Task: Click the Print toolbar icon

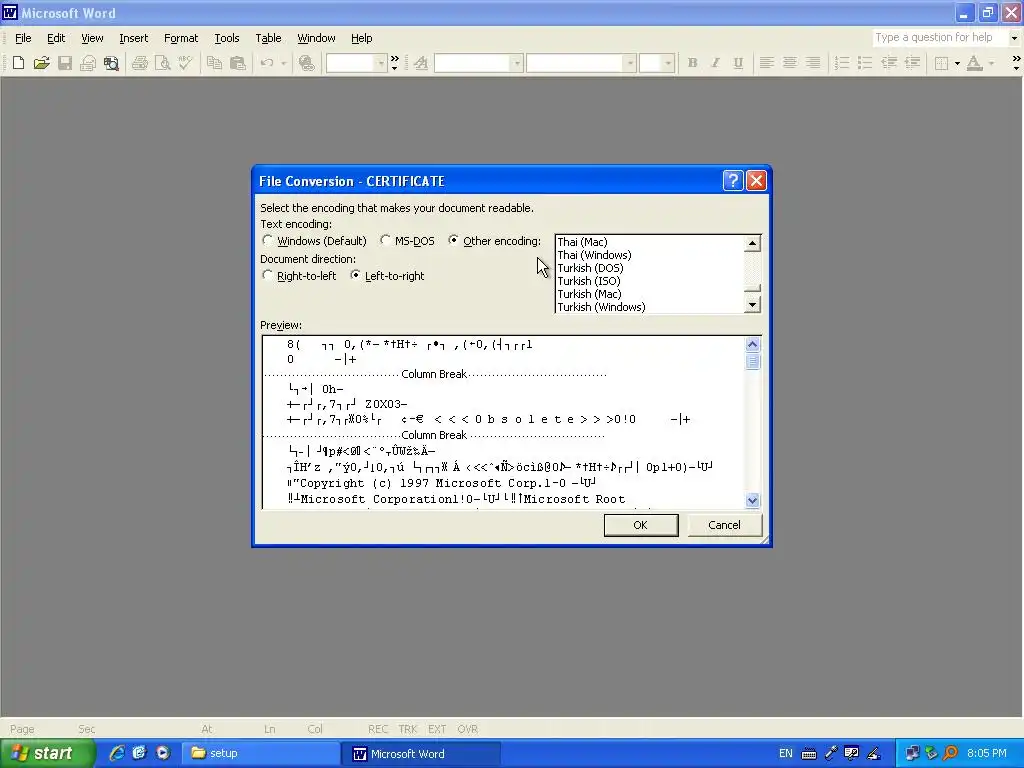Action: (x=140, y=63)
